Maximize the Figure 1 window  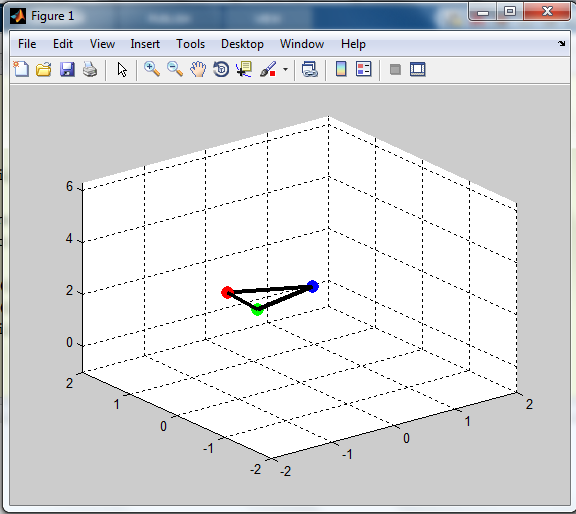pos(510,11)
